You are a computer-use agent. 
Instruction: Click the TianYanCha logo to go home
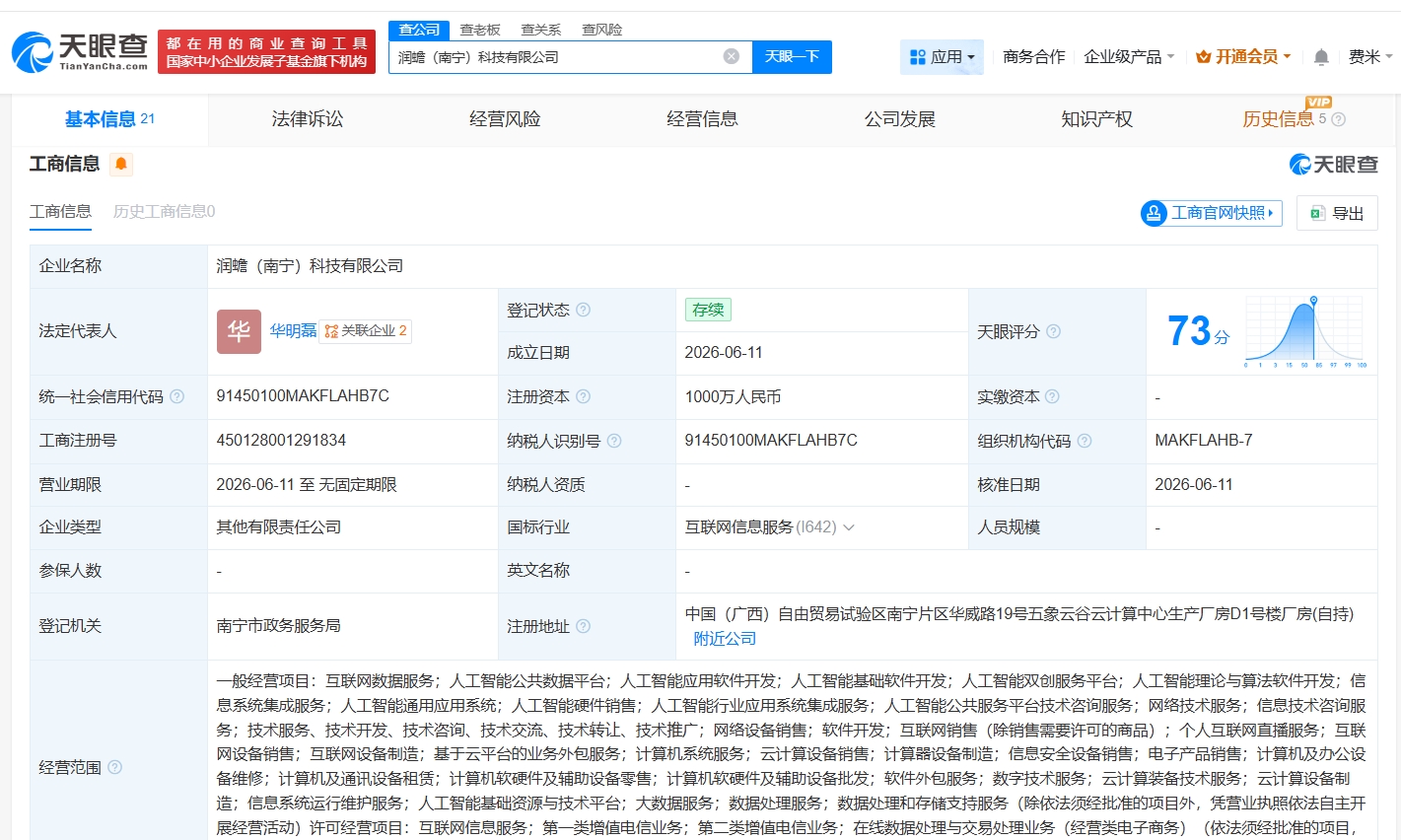click(80, 51)
